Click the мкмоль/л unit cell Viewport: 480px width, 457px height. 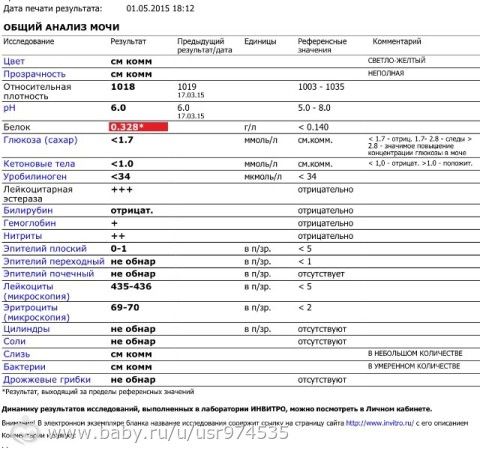coord(263,177)
